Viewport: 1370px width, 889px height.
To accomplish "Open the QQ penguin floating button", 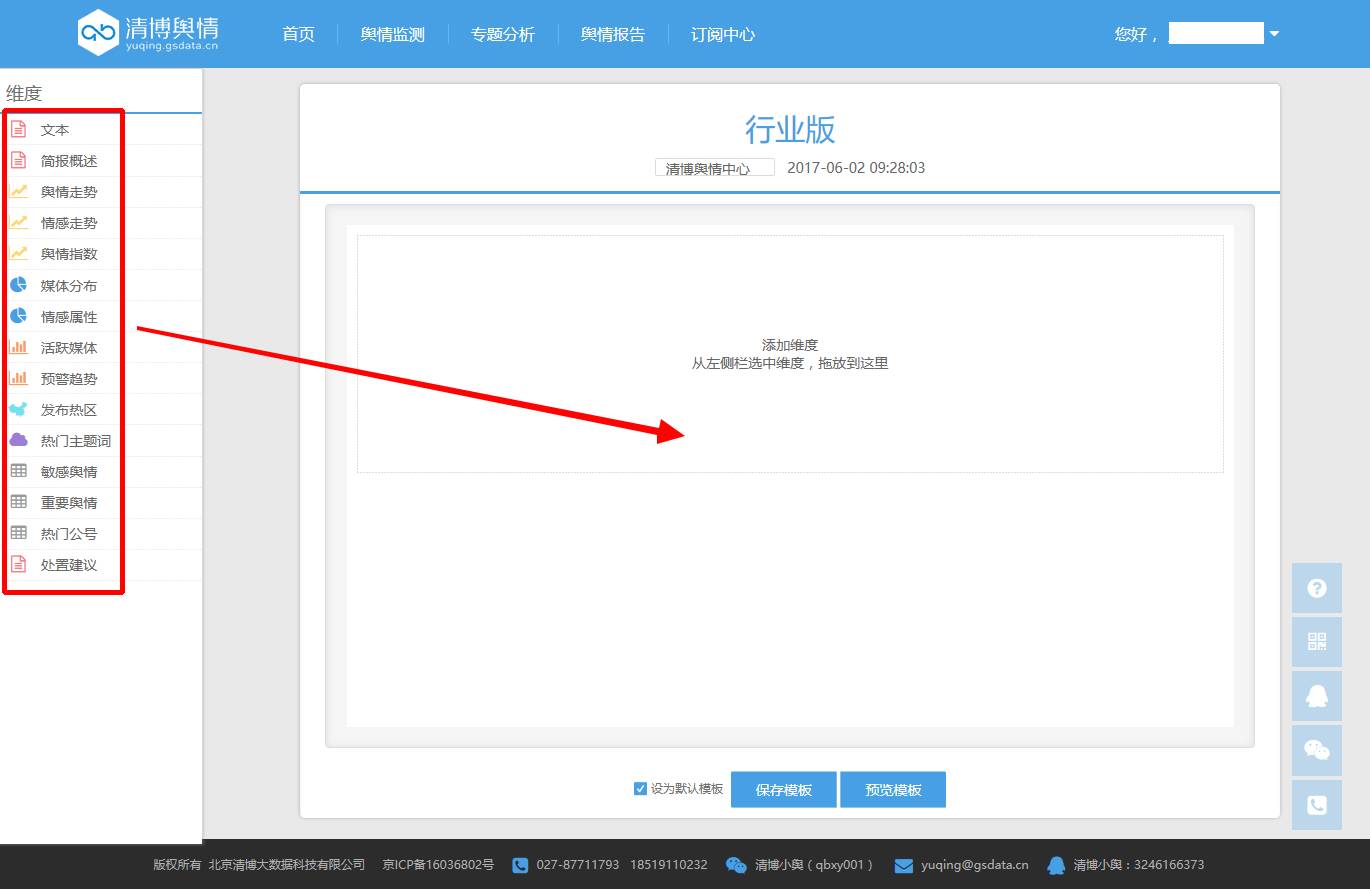I will [x=1317, y=696].
